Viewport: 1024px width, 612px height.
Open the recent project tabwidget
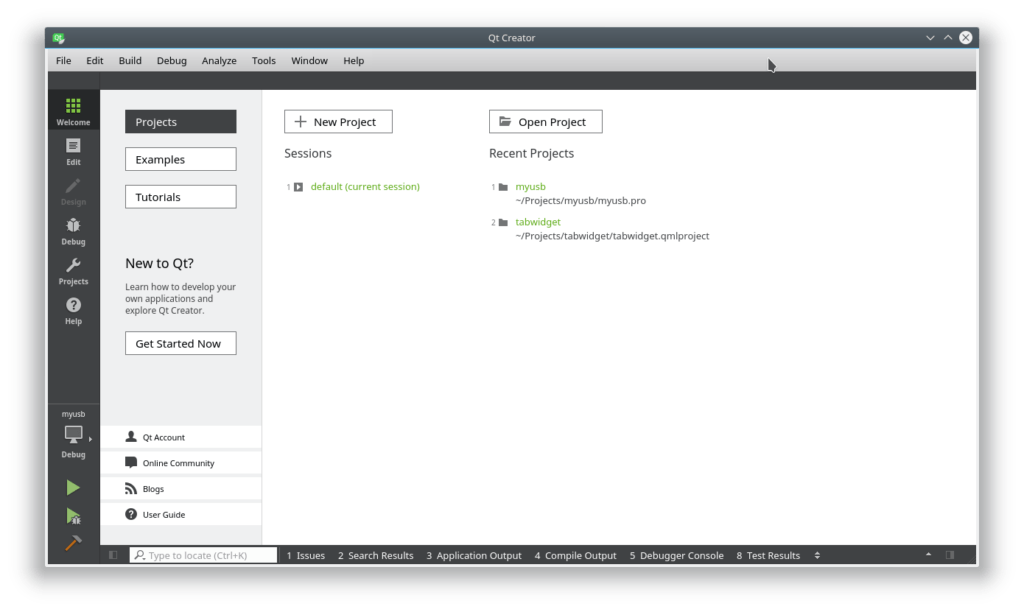pos(537,222)
